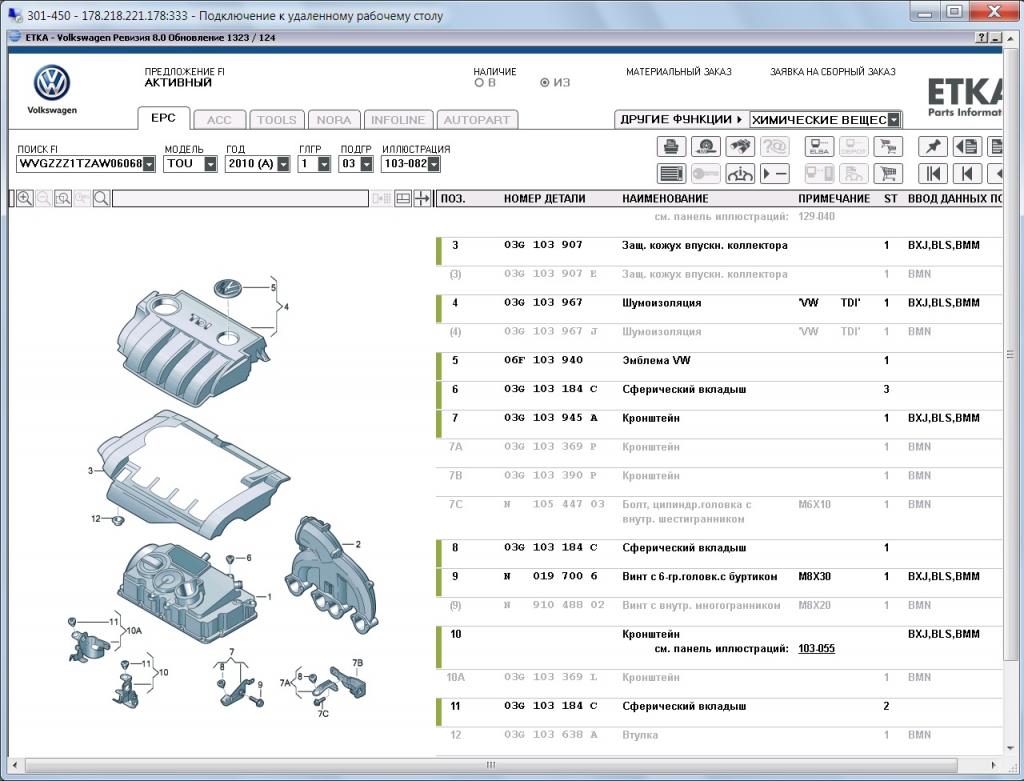Click the disc/CD icon next to print
The image size is (1024, 781).
(705, 146)
